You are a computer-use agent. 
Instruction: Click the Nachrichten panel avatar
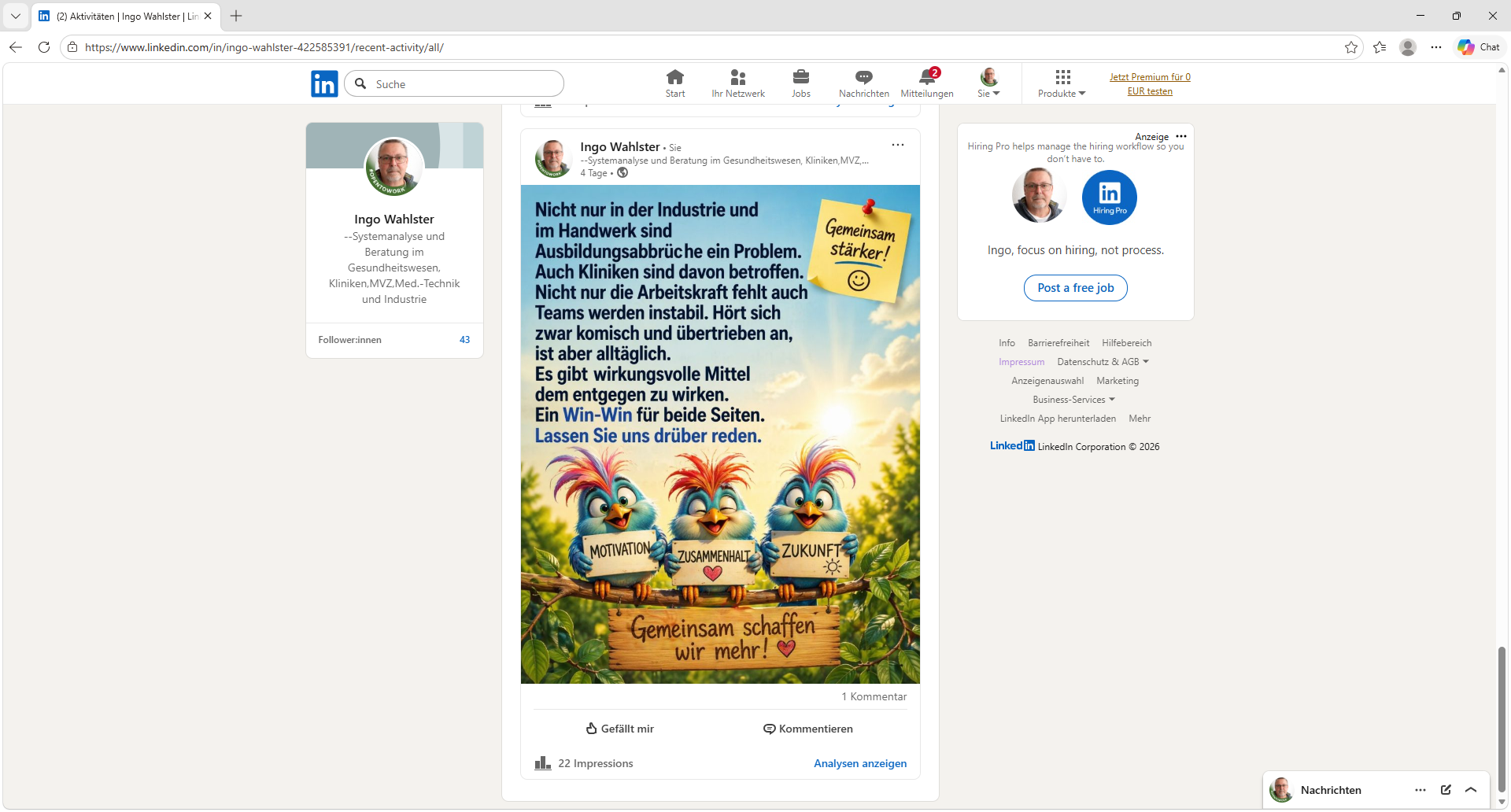point(1281,790)
